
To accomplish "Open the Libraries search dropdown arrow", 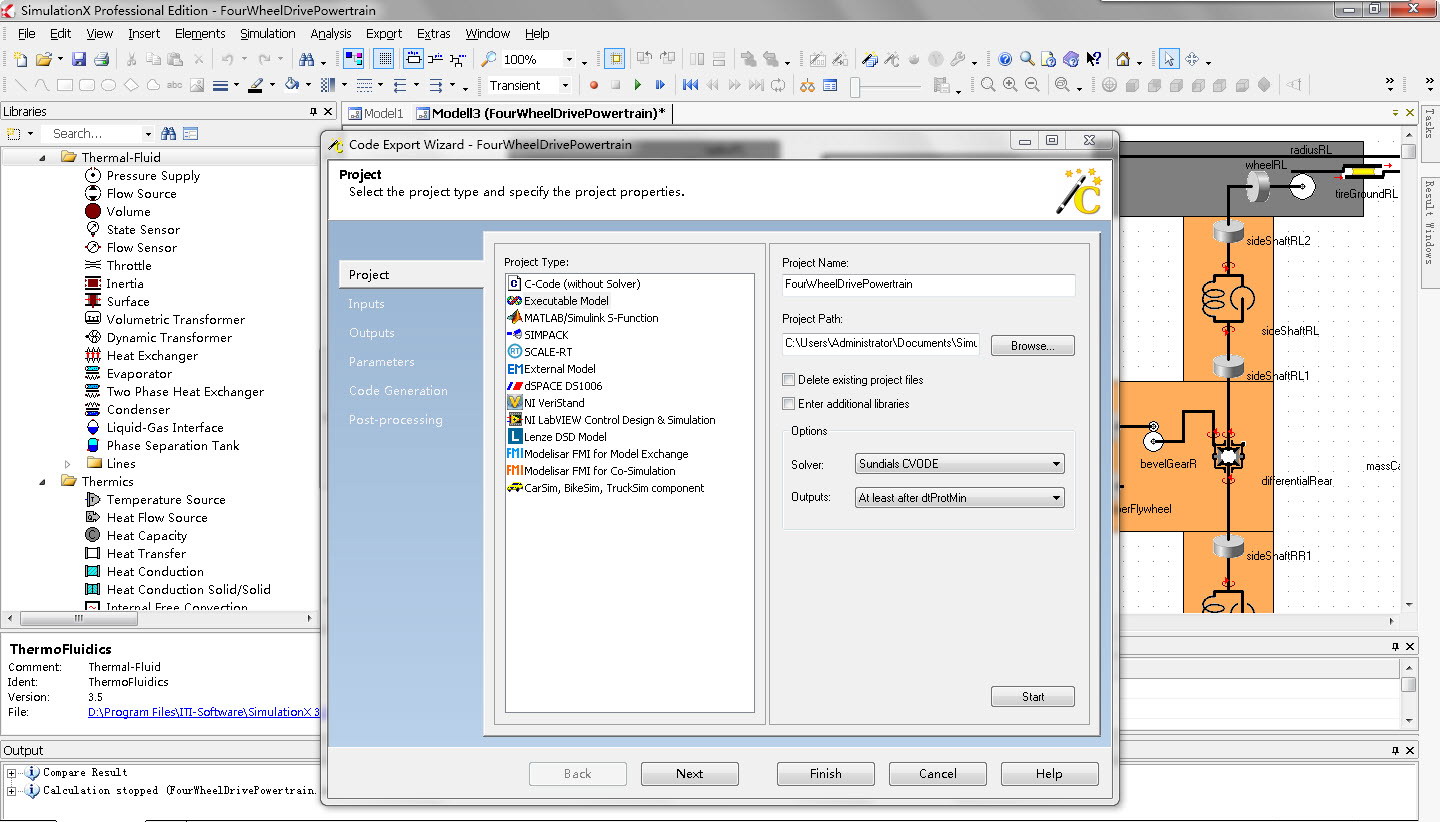I will point(148,134).
